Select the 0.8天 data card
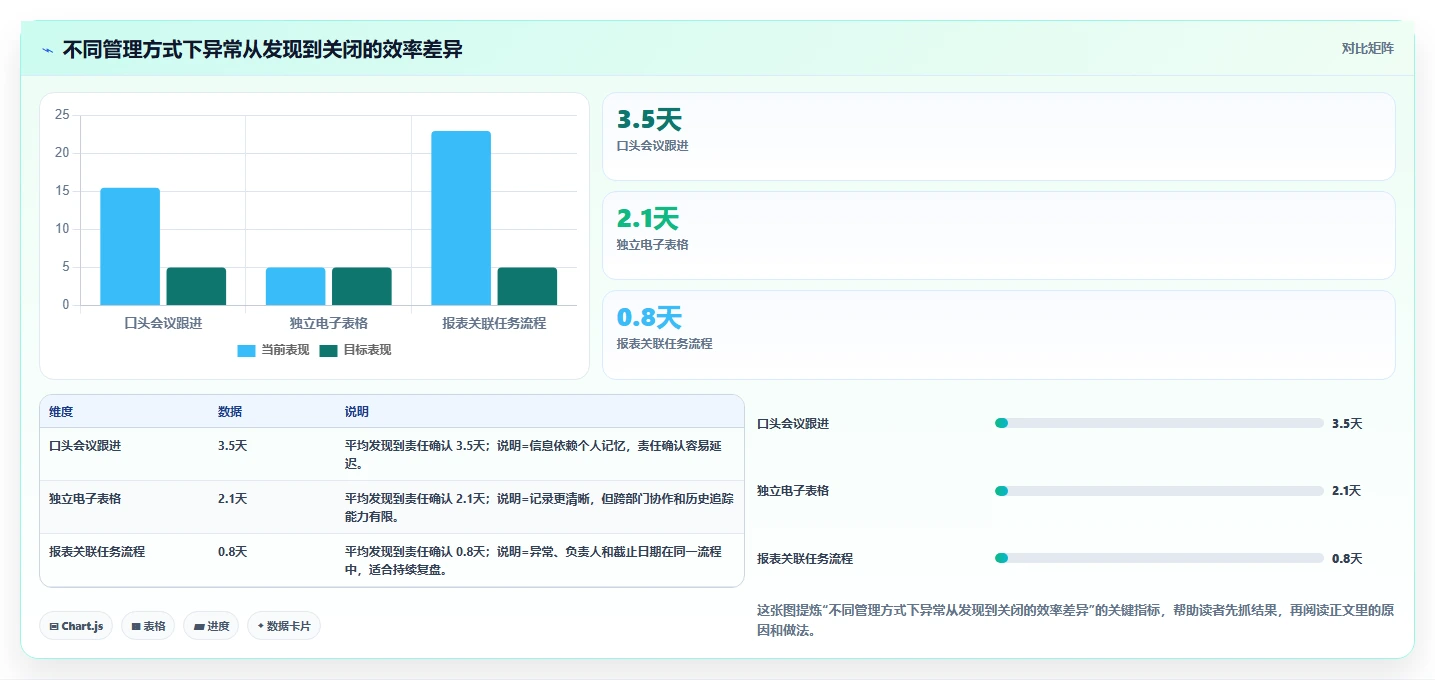 (x=998, y=335)
